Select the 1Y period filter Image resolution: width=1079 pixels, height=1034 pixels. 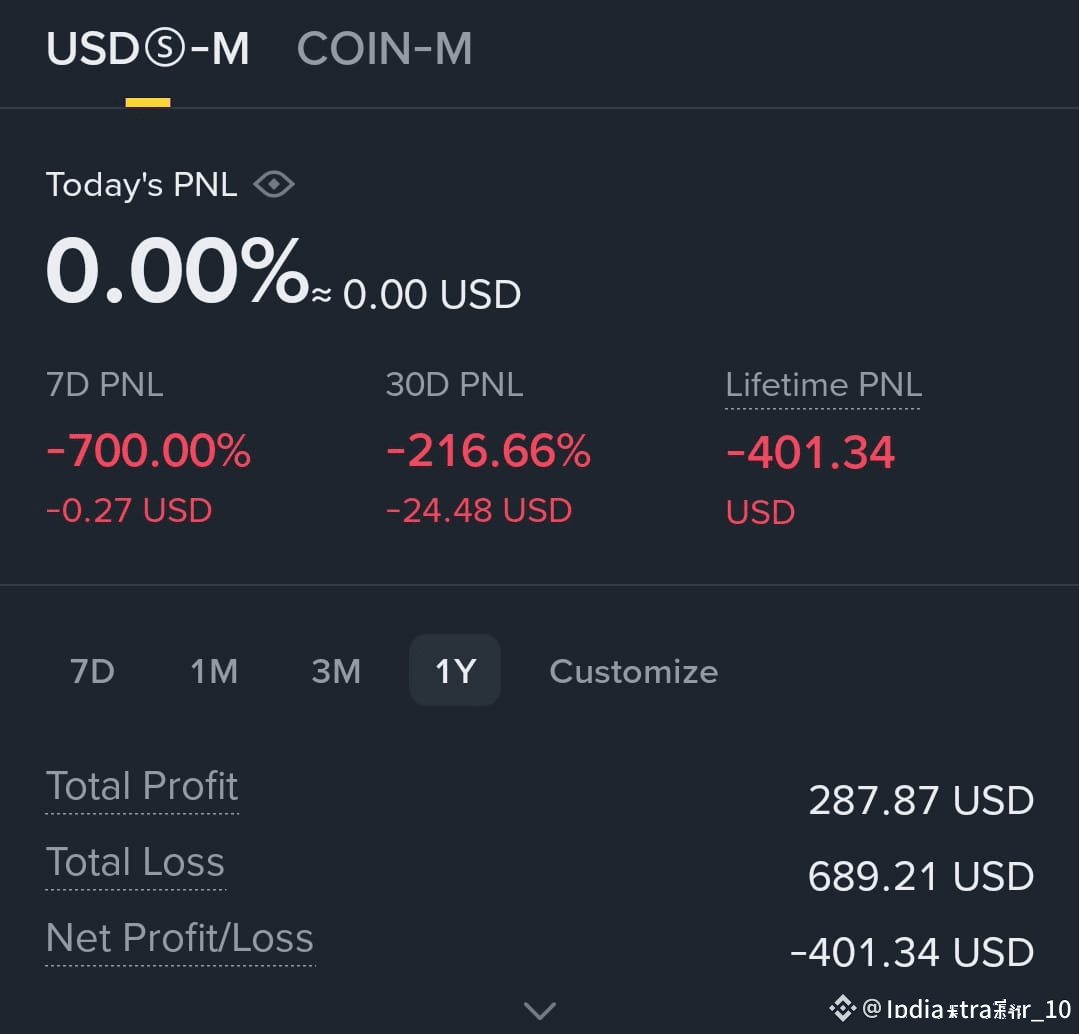[455, 671]
